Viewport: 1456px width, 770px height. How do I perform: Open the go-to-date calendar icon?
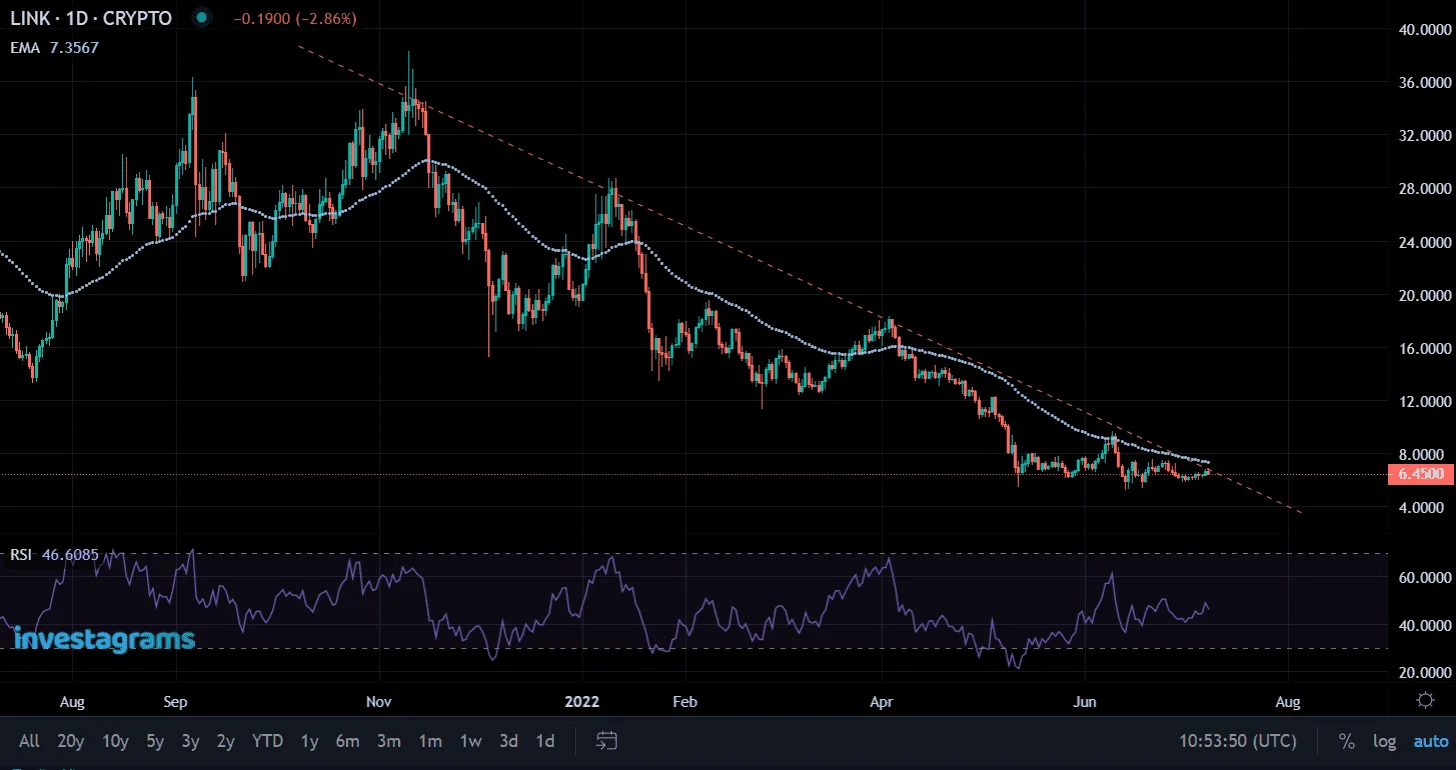(606, 741)
